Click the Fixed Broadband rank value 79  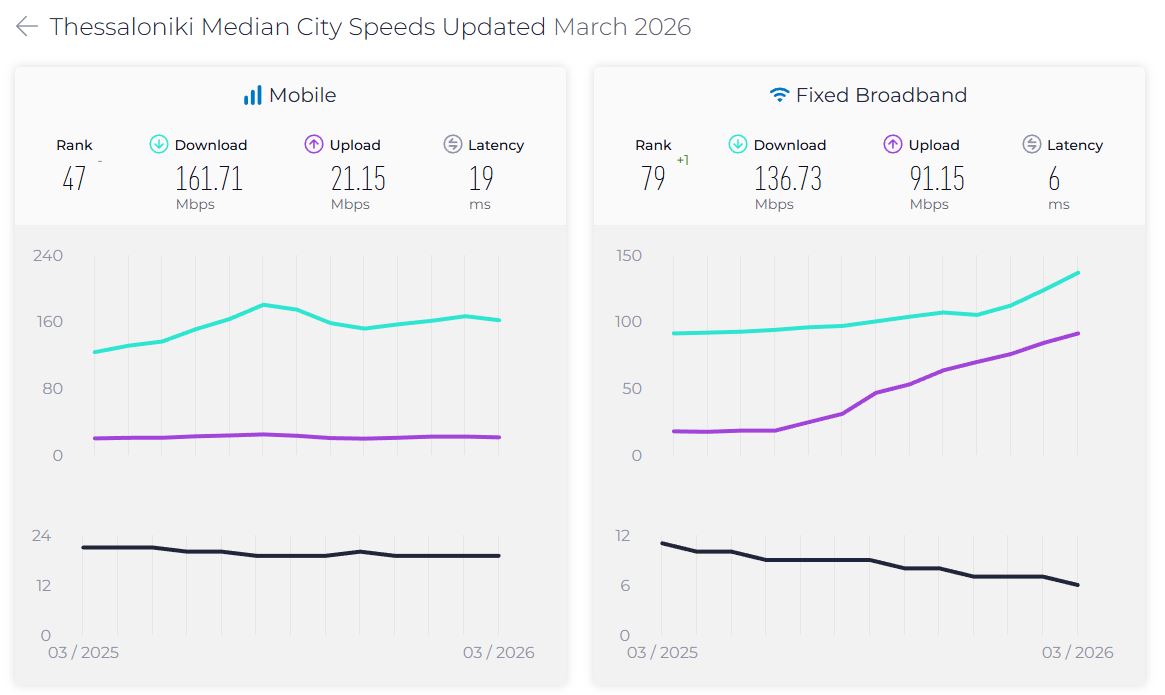tap(653, 179)
